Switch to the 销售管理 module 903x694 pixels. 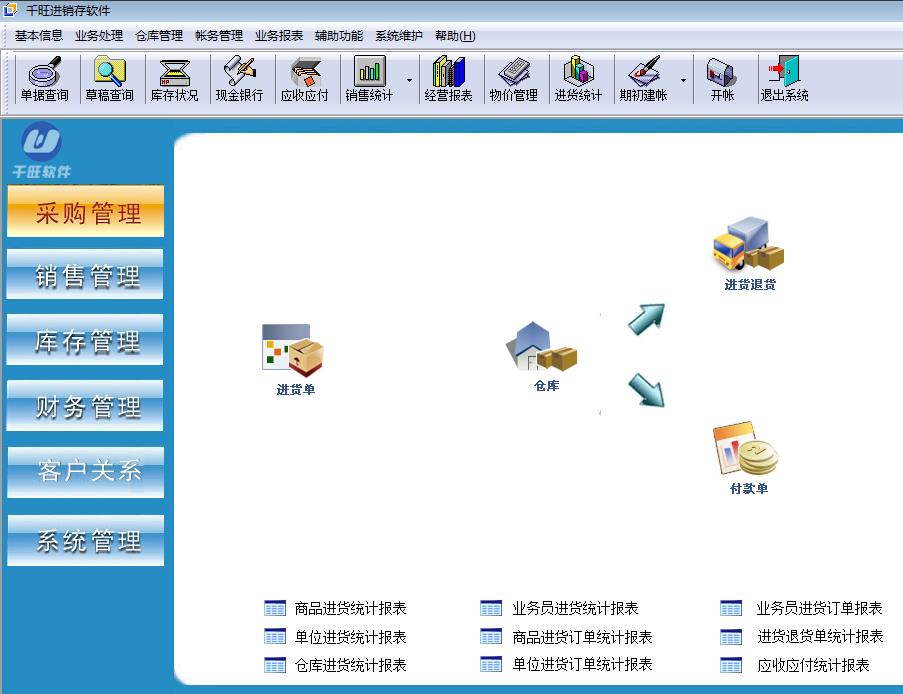[86, 275]
